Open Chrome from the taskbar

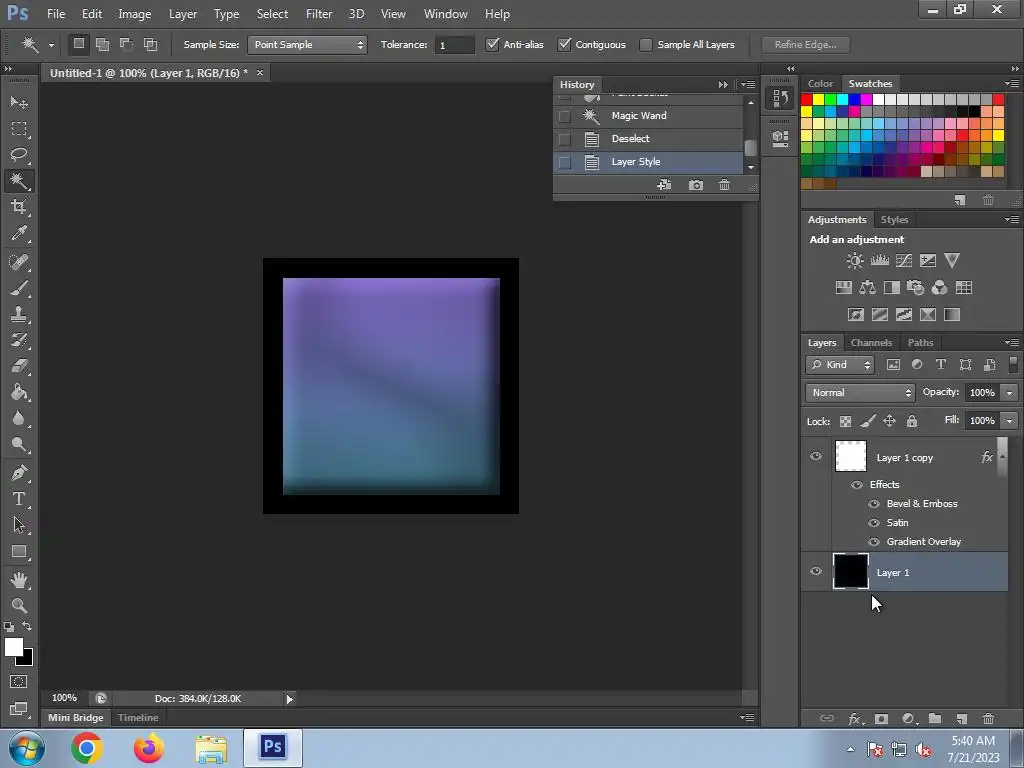[87, 748]
